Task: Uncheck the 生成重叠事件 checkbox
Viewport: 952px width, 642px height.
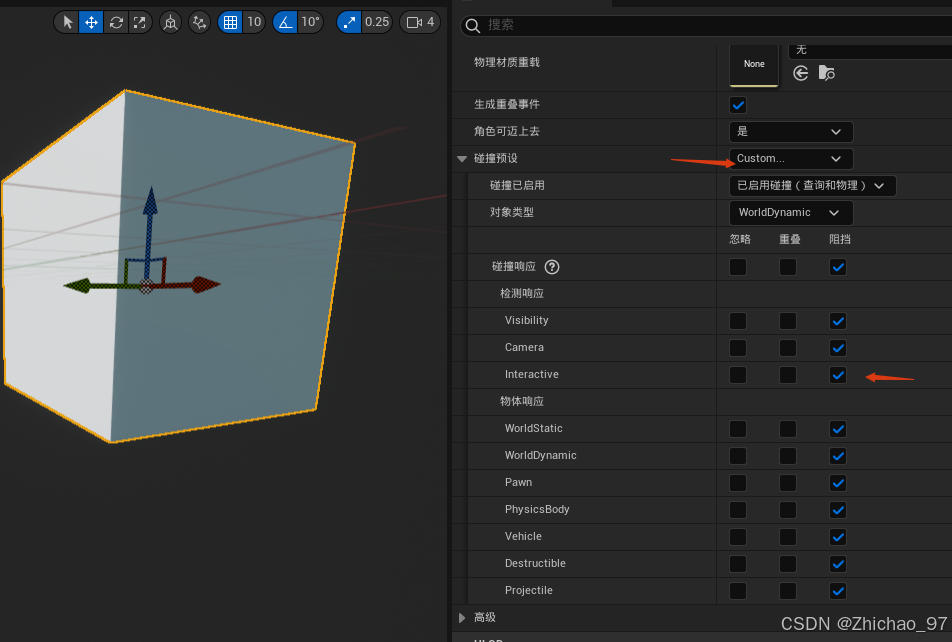Action: [738, 105]
